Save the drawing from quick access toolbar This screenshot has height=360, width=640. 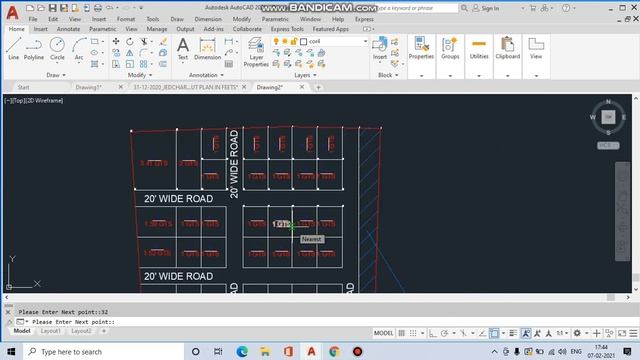pyautogui.click(x=53, y=8)
